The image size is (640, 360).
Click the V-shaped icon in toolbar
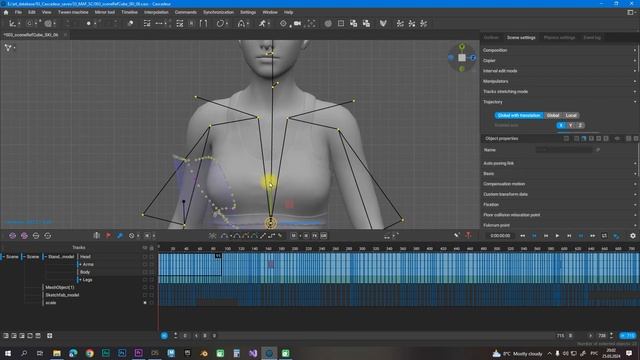click(x=383, y=24)
